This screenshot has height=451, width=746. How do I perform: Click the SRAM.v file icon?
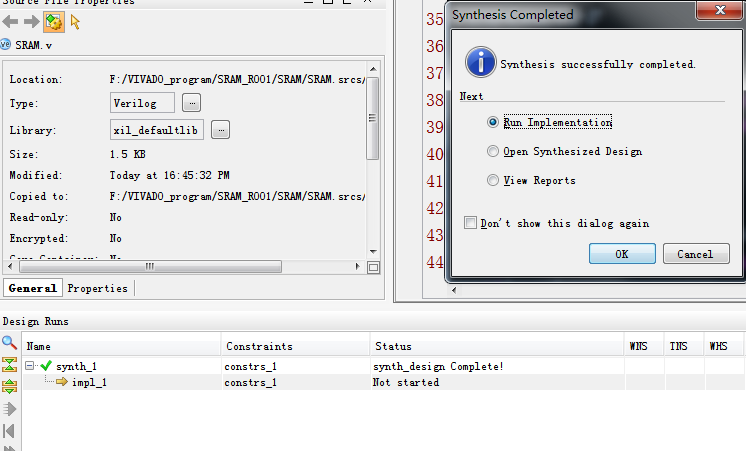pos(5,45)
